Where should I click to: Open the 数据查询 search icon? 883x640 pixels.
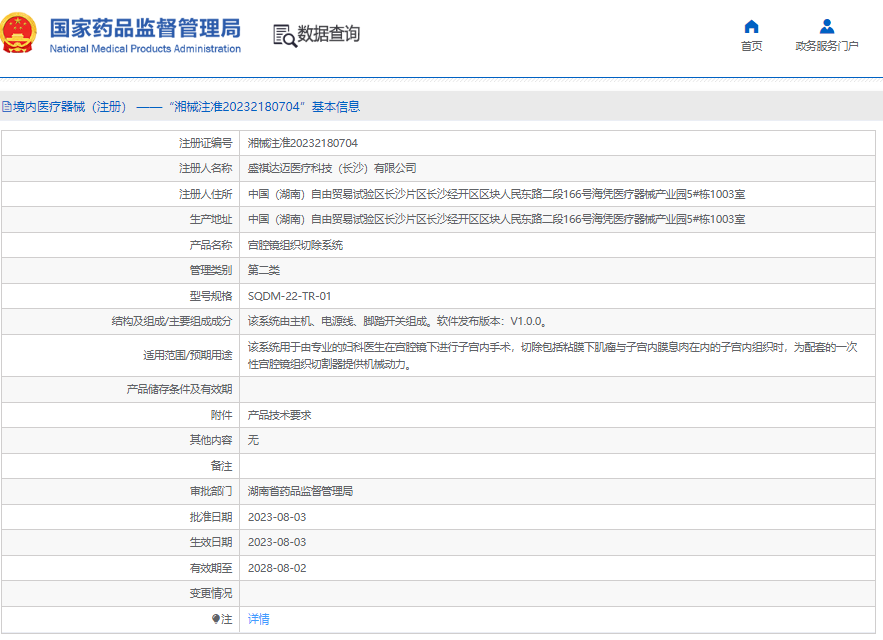click(x=284, y=35)
